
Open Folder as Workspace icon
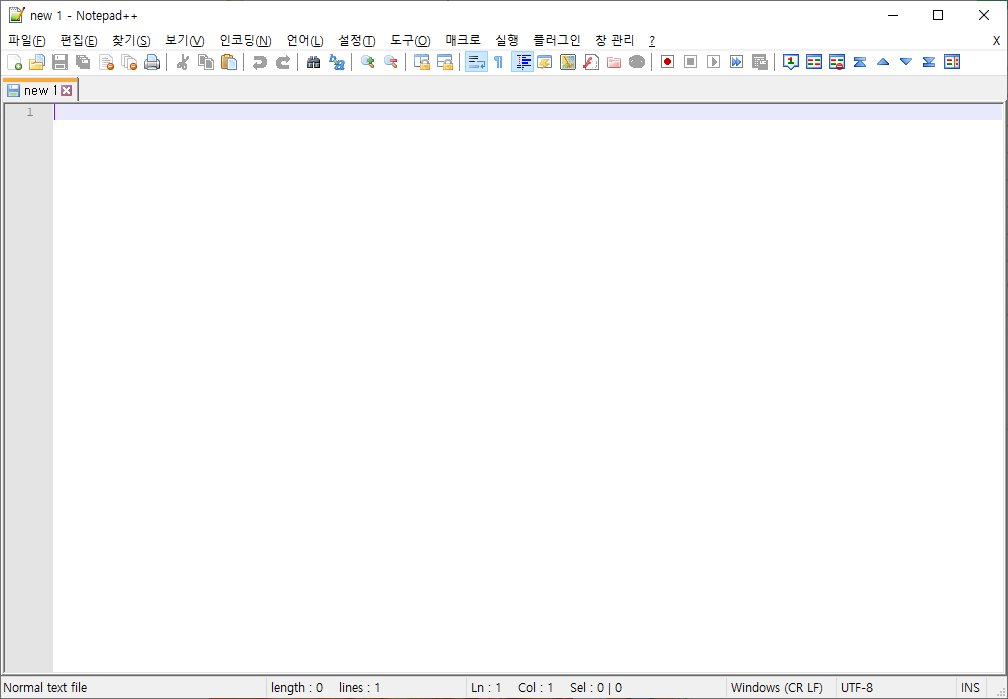[x=614, y=62]
